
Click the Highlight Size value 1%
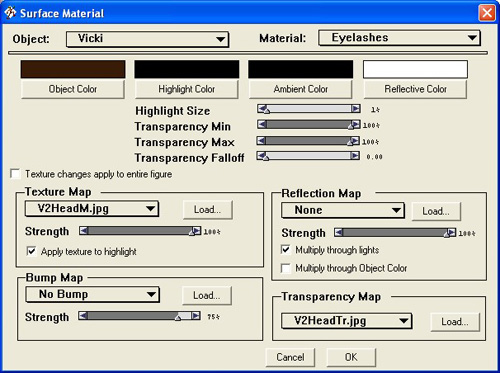[375, 109]
